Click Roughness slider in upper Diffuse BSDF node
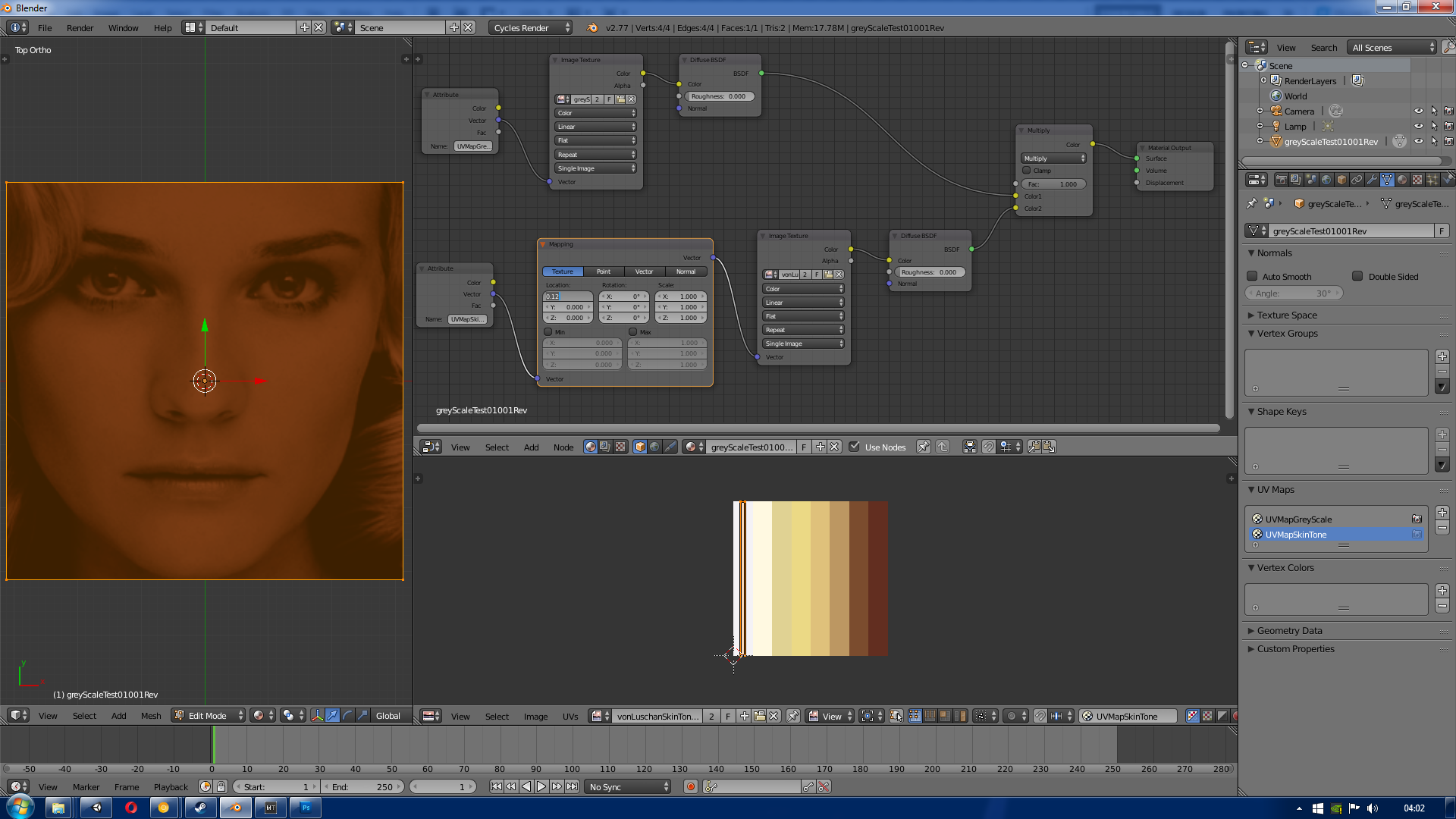The width and height of the screenshot is (1456, 819). coord(719,96)
